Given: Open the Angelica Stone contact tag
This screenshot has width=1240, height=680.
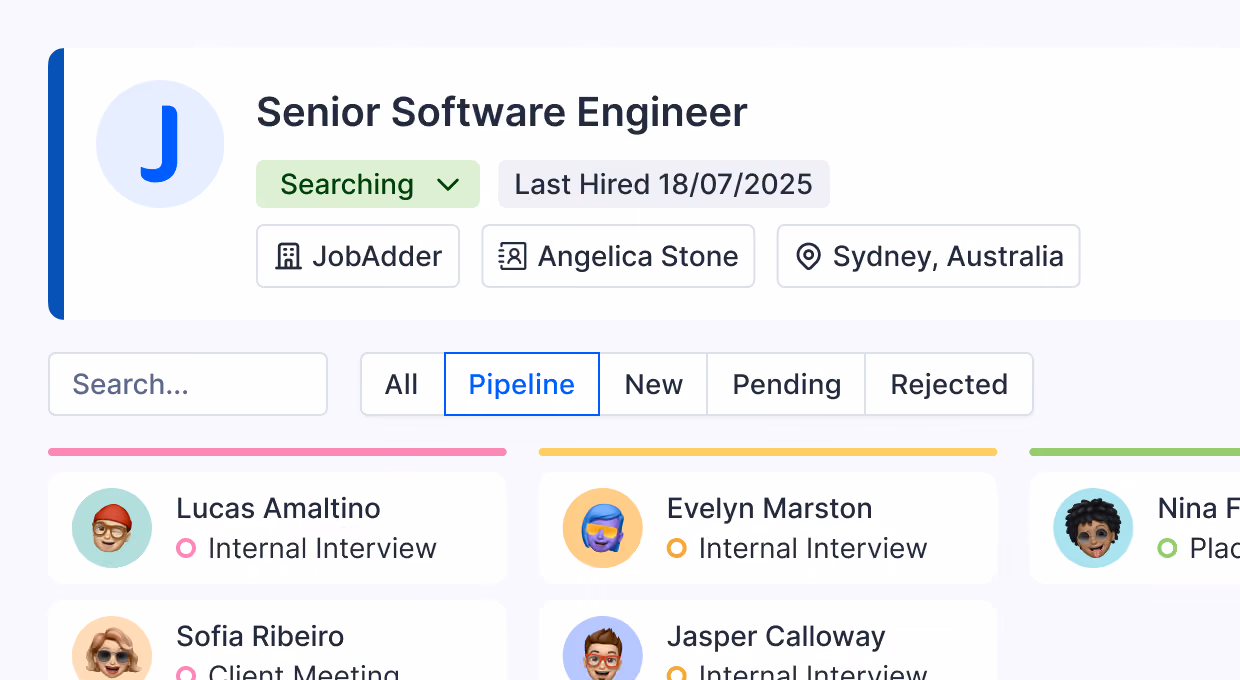Looking at the screenshot, I should (x=618, y=256).
